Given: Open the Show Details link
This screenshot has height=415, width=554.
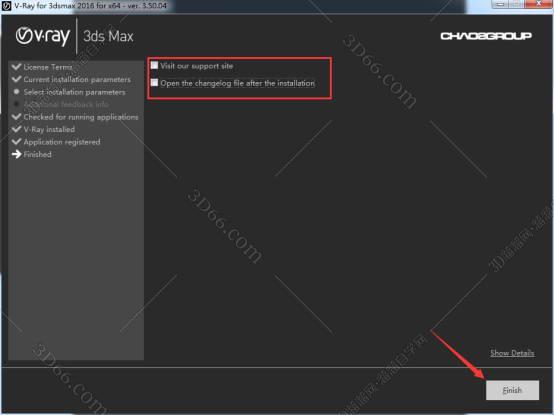Looking at the screenshot, I should tap(512, 353).
